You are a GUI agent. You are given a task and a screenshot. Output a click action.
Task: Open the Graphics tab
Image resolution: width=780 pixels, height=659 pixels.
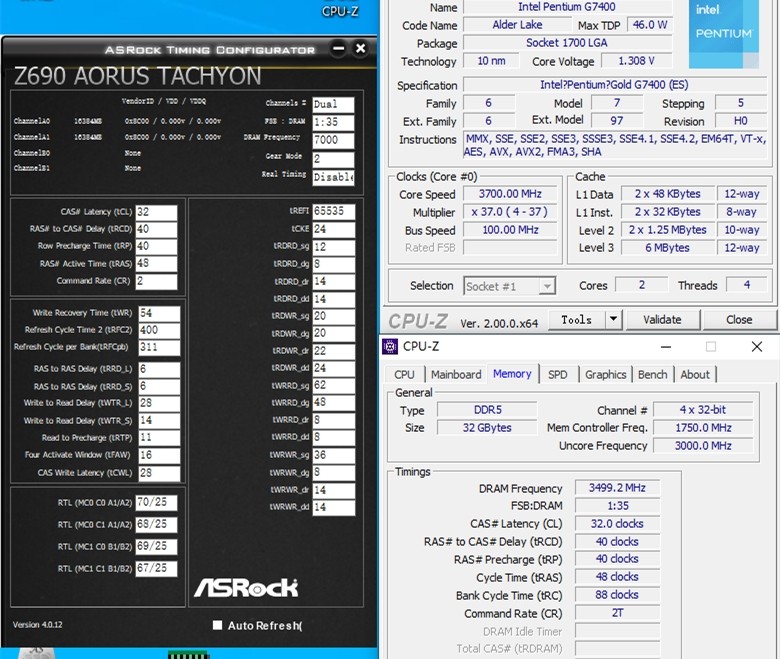coord(605,374)
